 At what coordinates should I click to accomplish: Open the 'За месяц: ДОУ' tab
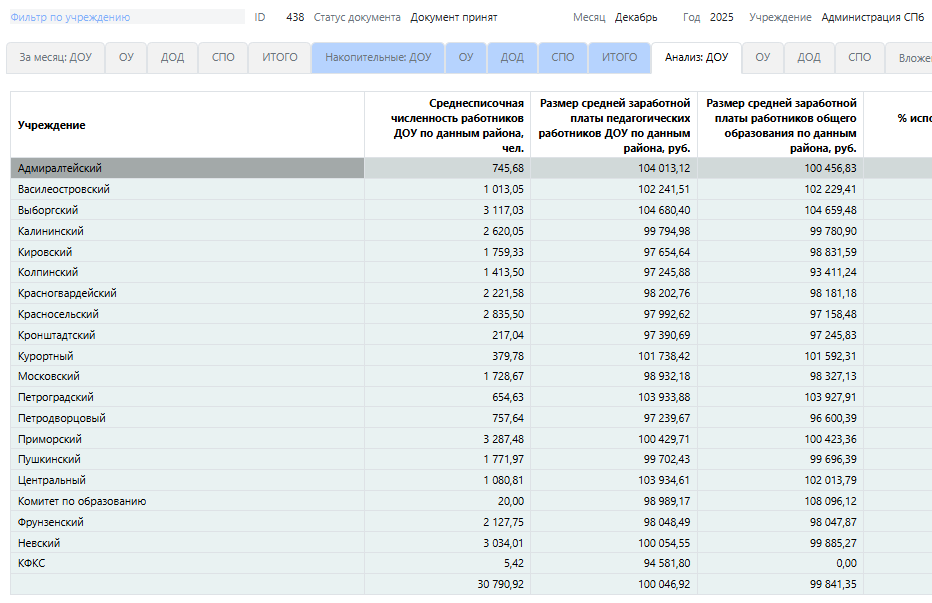(55, 58)
